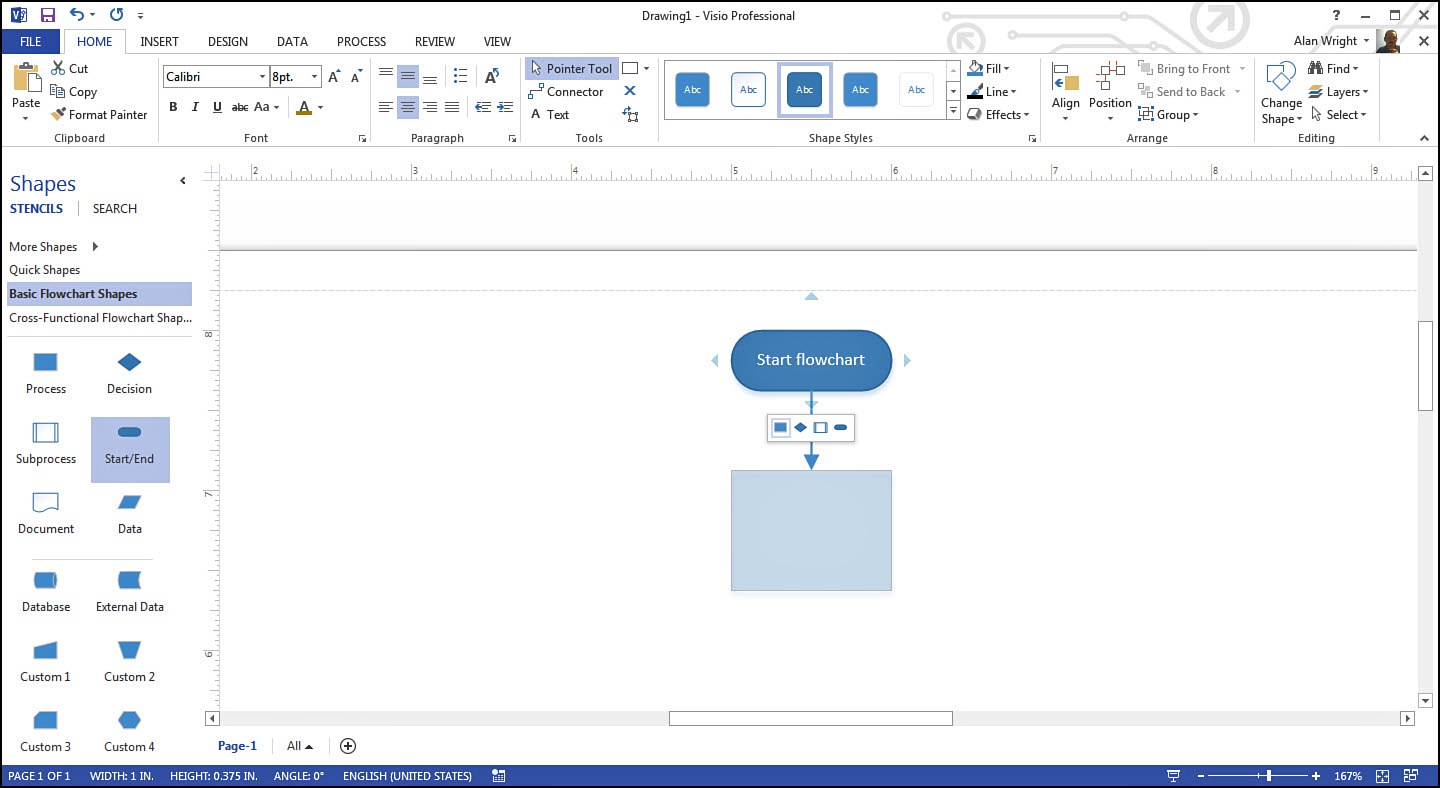Open the font size dropdown
Screen dimensions: 1440x788
pyautogui.click(x=315, y=77)
